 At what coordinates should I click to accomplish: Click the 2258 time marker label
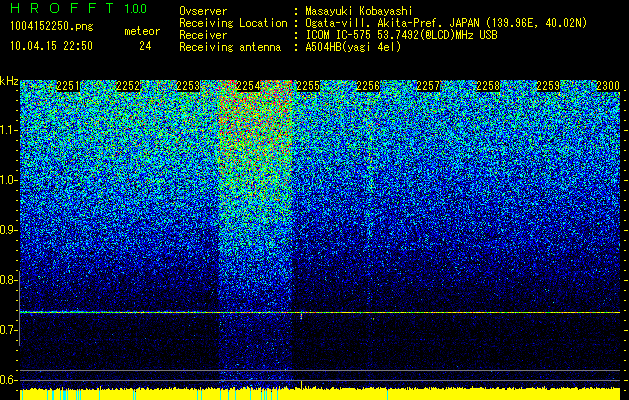point(488,86)
